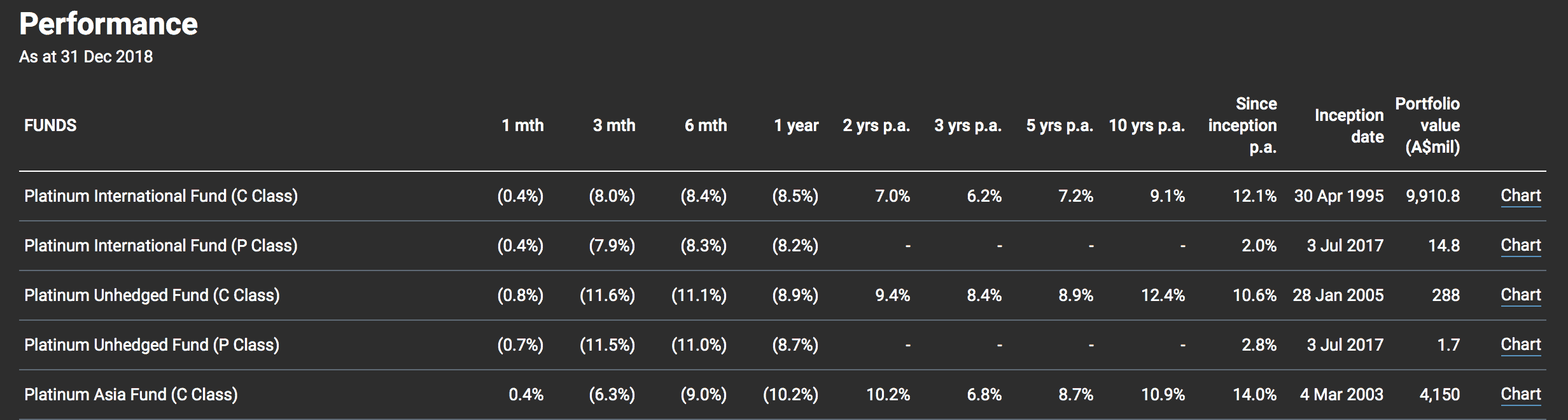This screenshot has width=1568, height=420.
Task: Open Chart link for Platinum Unhedged Fund P Class
Action: pos(1520,345)
